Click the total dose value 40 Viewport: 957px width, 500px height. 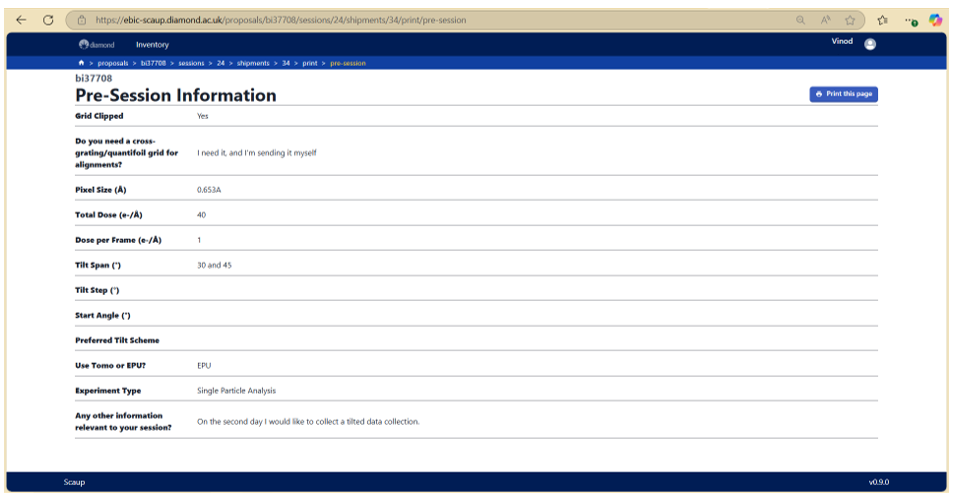click(x=201, y=215)
